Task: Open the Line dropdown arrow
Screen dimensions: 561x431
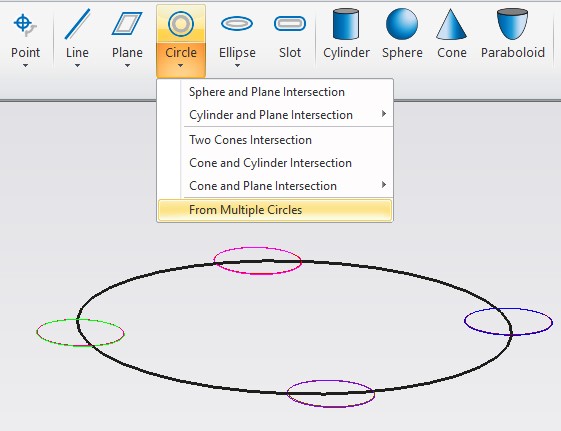Action: [77, 65]
